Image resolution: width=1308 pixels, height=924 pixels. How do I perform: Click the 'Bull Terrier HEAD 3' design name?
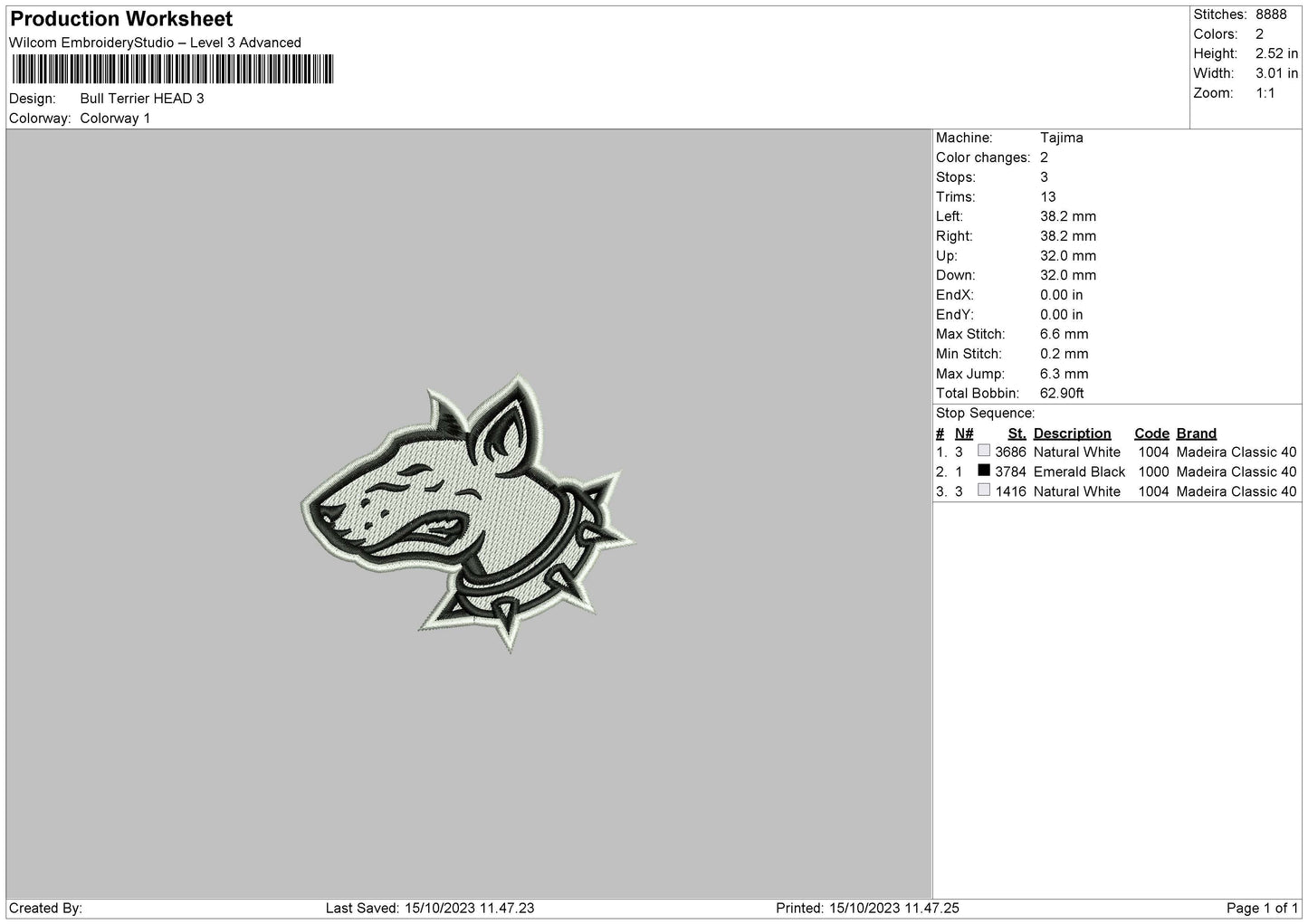142,99
